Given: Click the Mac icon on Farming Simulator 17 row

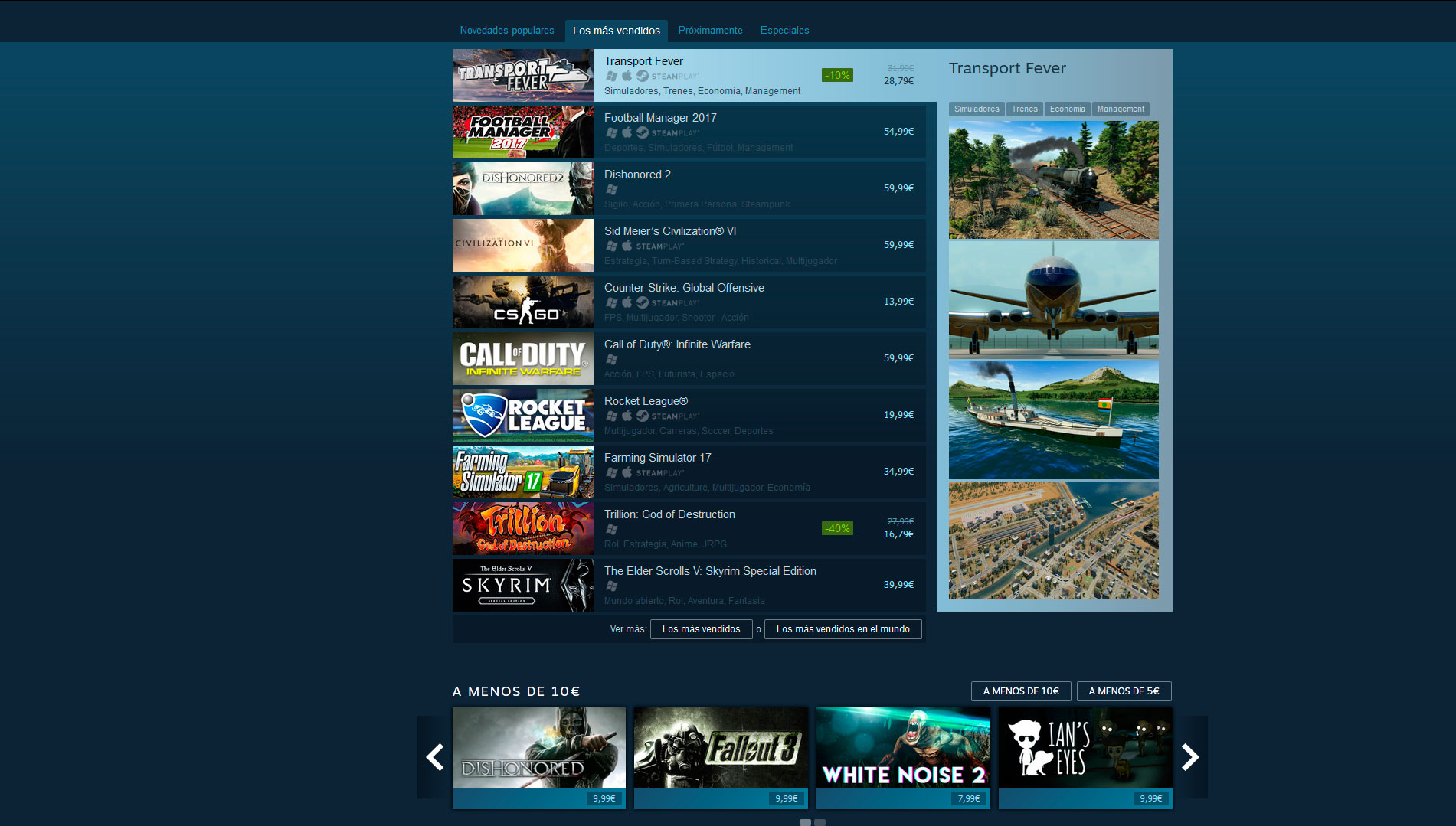Looking at the screenshot, I should click(627, 472).
